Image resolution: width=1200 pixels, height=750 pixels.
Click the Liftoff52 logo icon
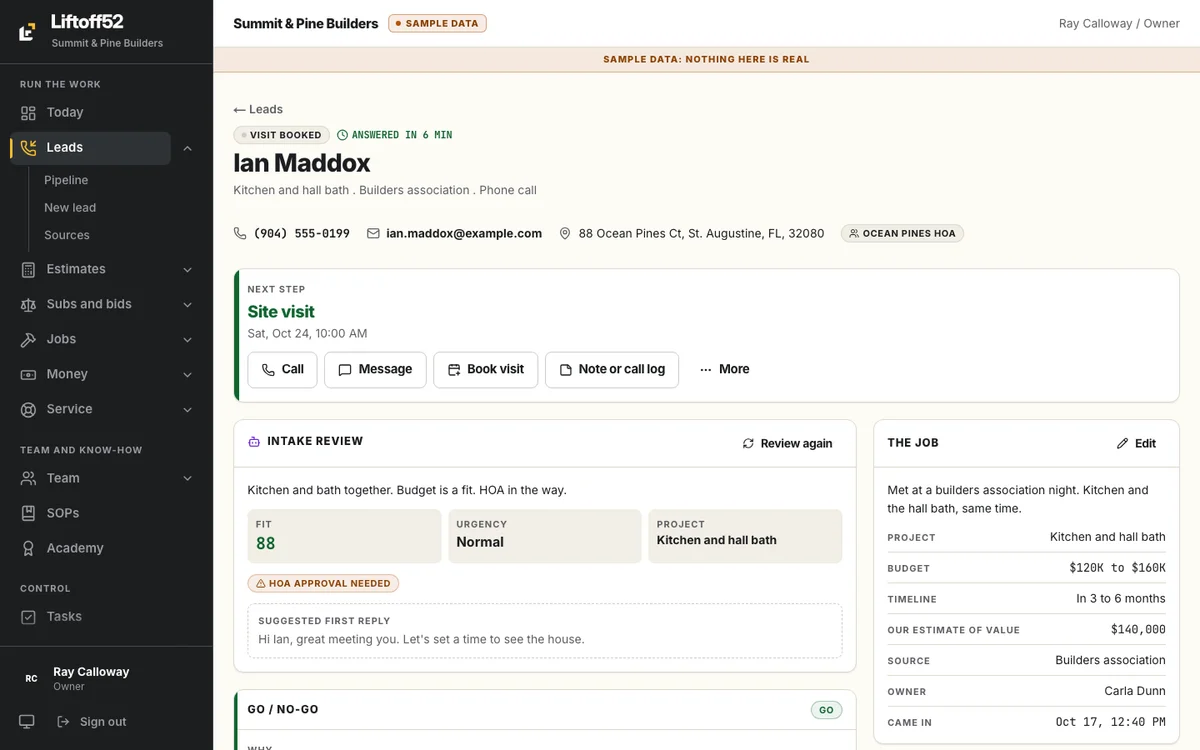coord(28,31)
